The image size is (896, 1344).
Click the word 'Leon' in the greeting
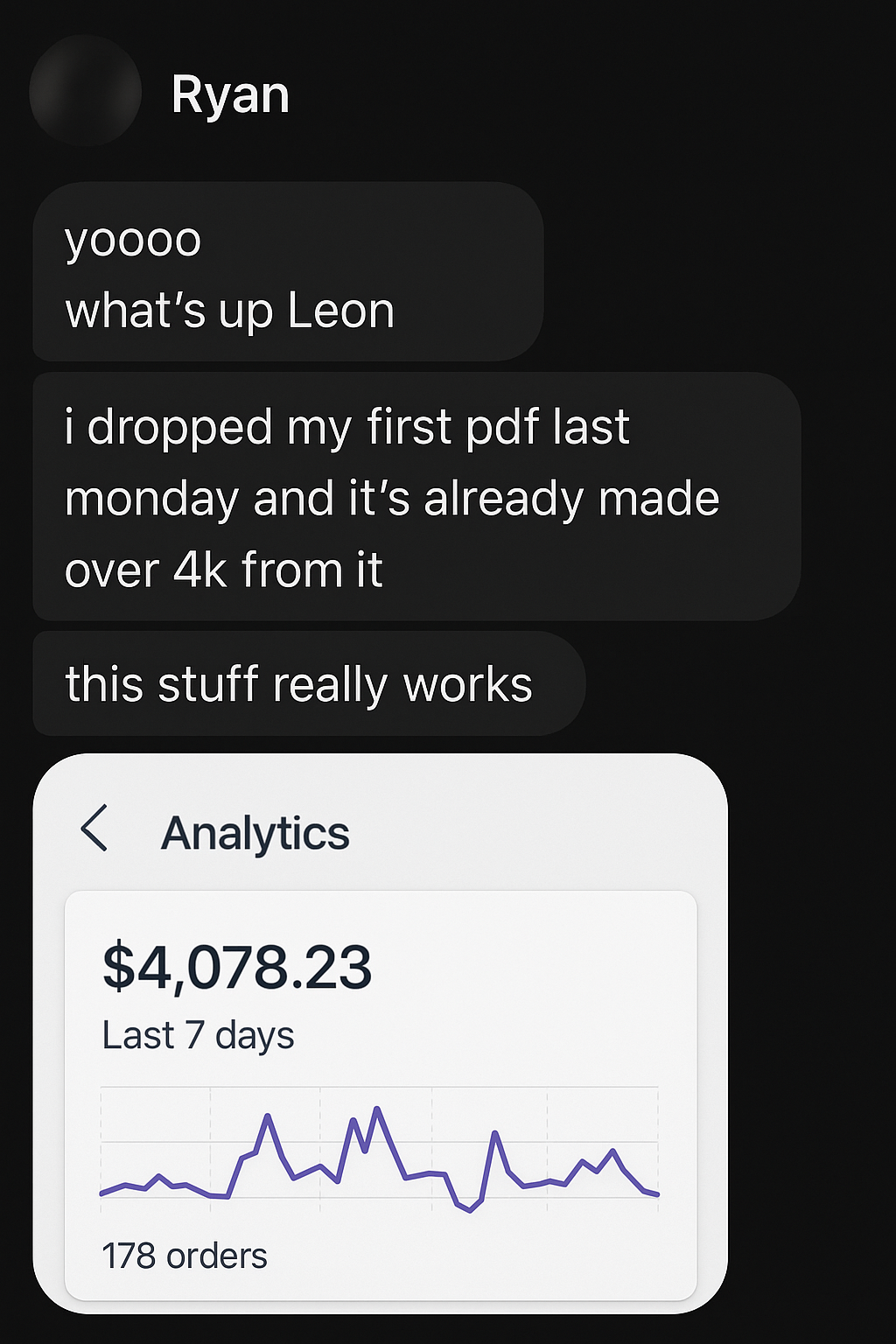point(341,311)
